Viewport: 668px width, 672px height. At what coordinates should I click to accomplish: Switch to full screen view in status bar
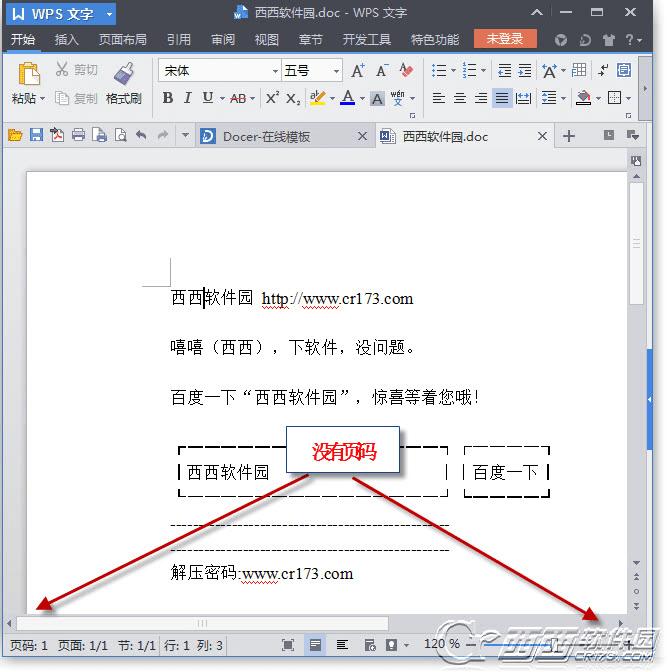[x=288, y=645]
